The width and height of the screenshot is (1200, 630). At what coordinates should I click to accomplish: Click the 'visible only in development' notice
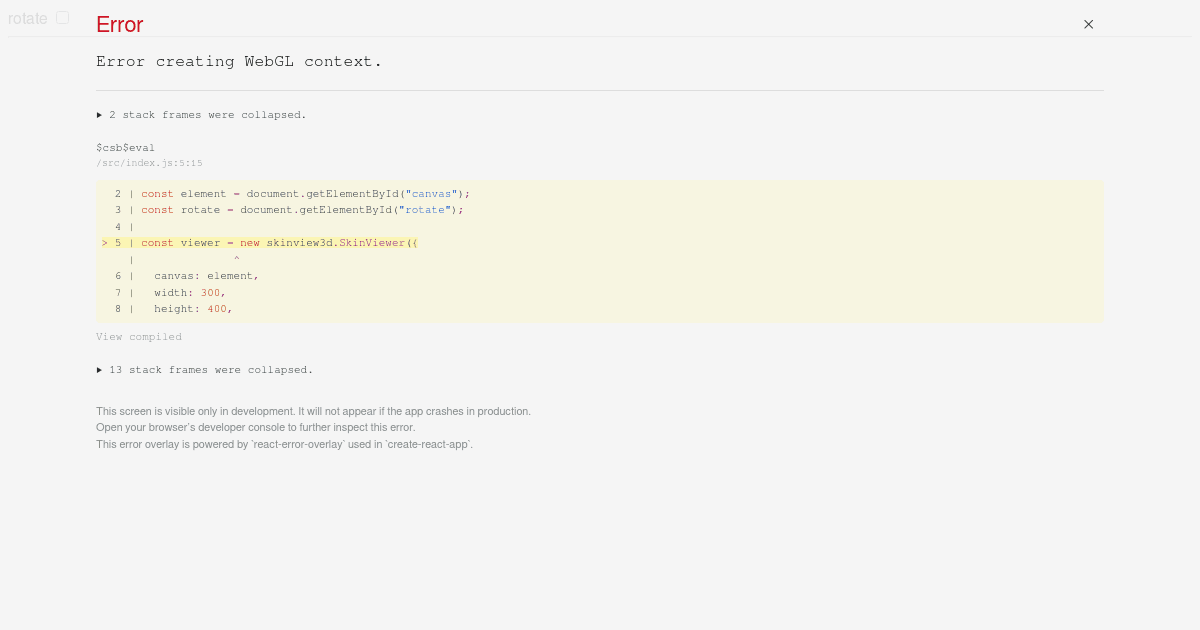coord(313,411)
